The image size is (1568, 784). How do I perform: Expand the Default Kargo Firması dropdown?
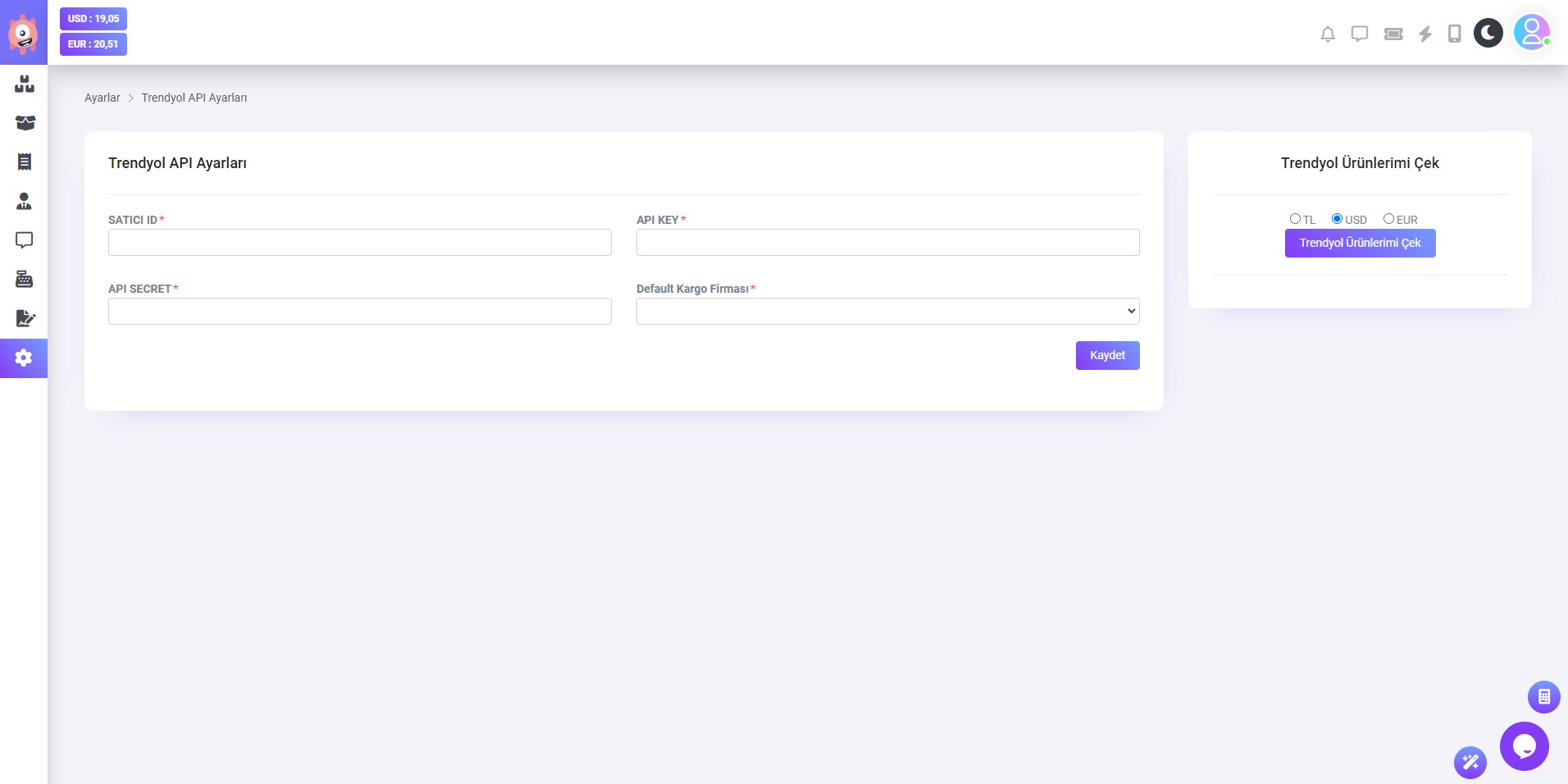click(x=887, y=312)
